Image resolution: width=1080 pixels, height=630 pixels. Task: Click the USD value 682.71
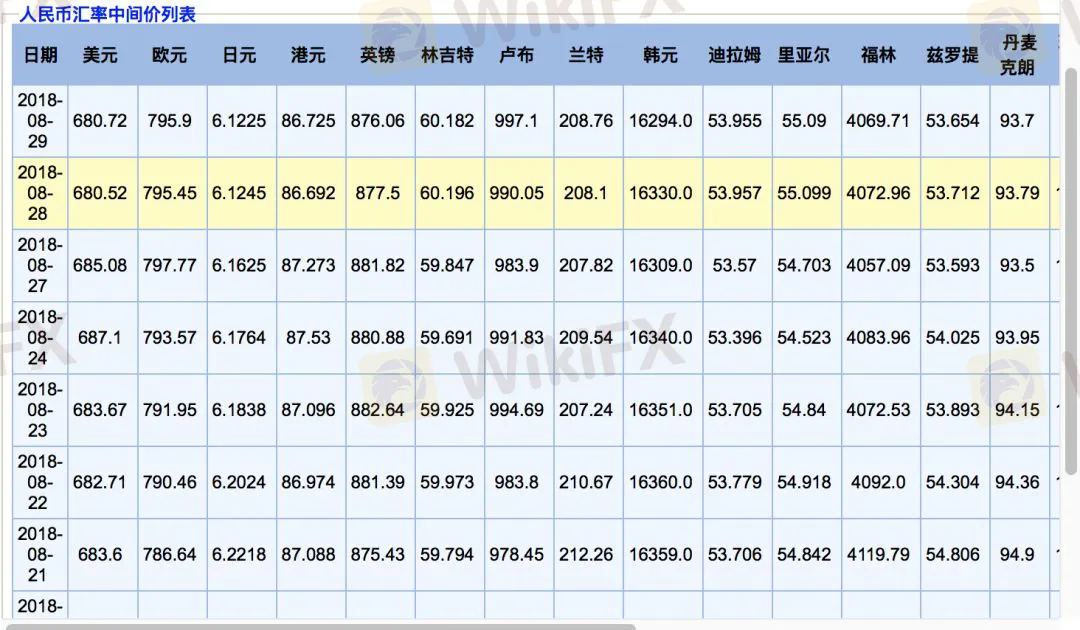pyautogui.click(x=100, y=482)
